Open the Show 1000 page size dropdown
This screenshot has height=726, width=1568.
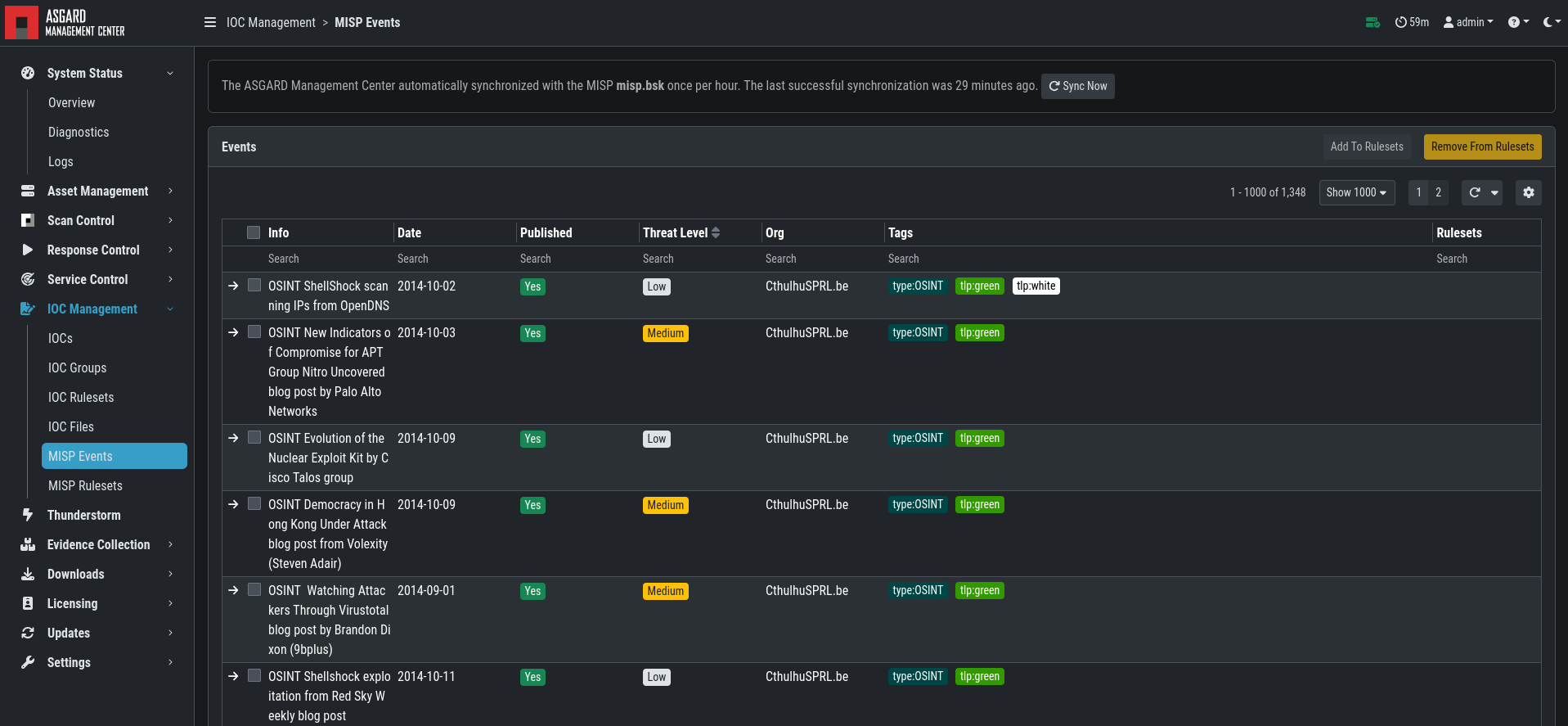pos(1356,192)
